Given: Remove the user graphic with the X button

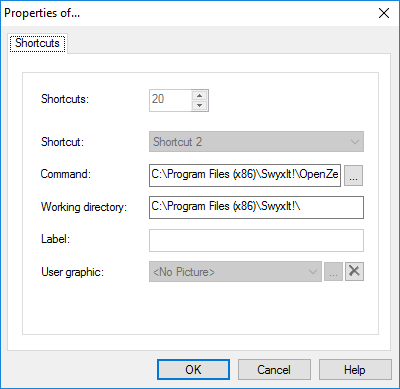Looking at the screenshot, I should point(354,271).
